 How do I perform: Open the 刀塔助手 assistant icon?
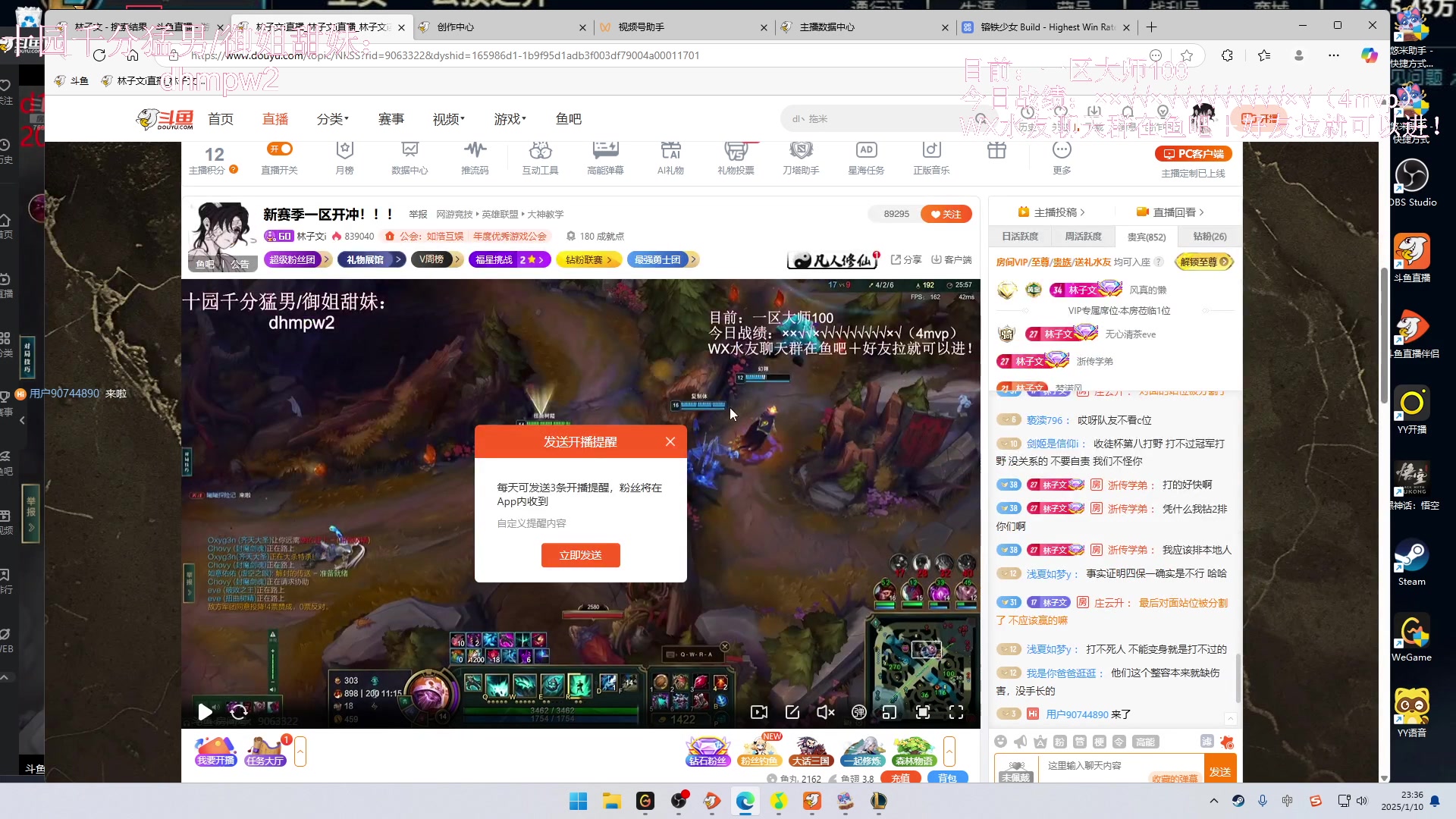click(x=801, y=158)
